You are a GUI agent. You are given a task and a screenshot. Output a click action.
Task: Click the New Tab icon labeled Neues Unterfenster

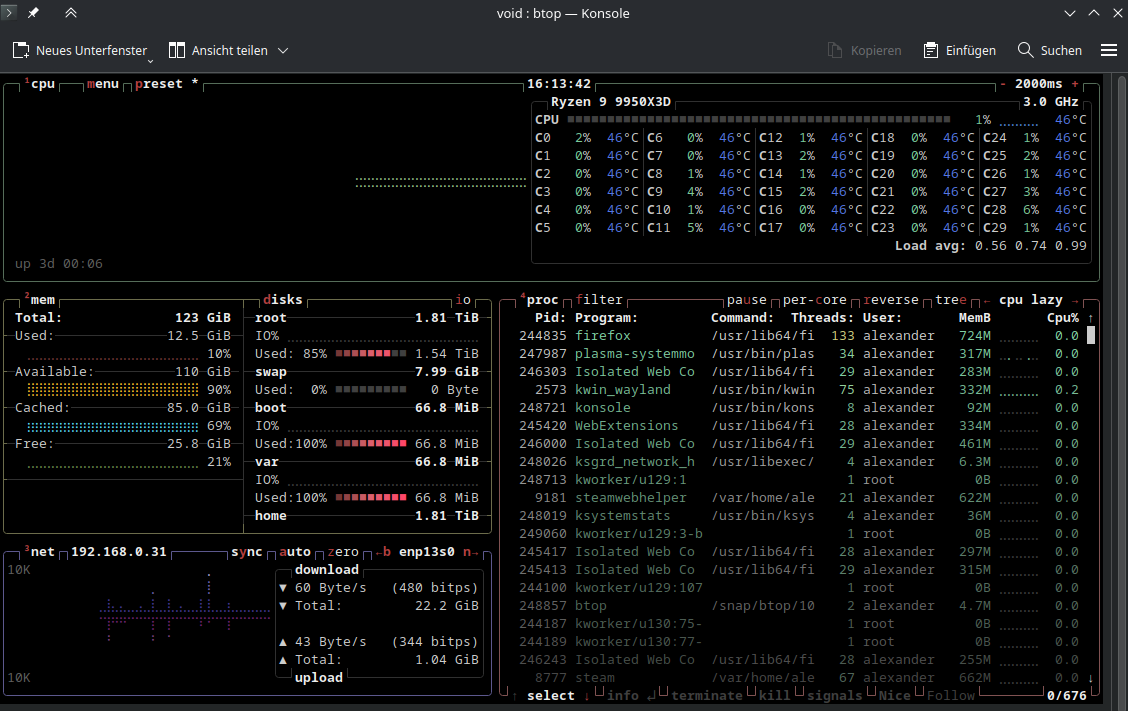(x=21, y=50)
